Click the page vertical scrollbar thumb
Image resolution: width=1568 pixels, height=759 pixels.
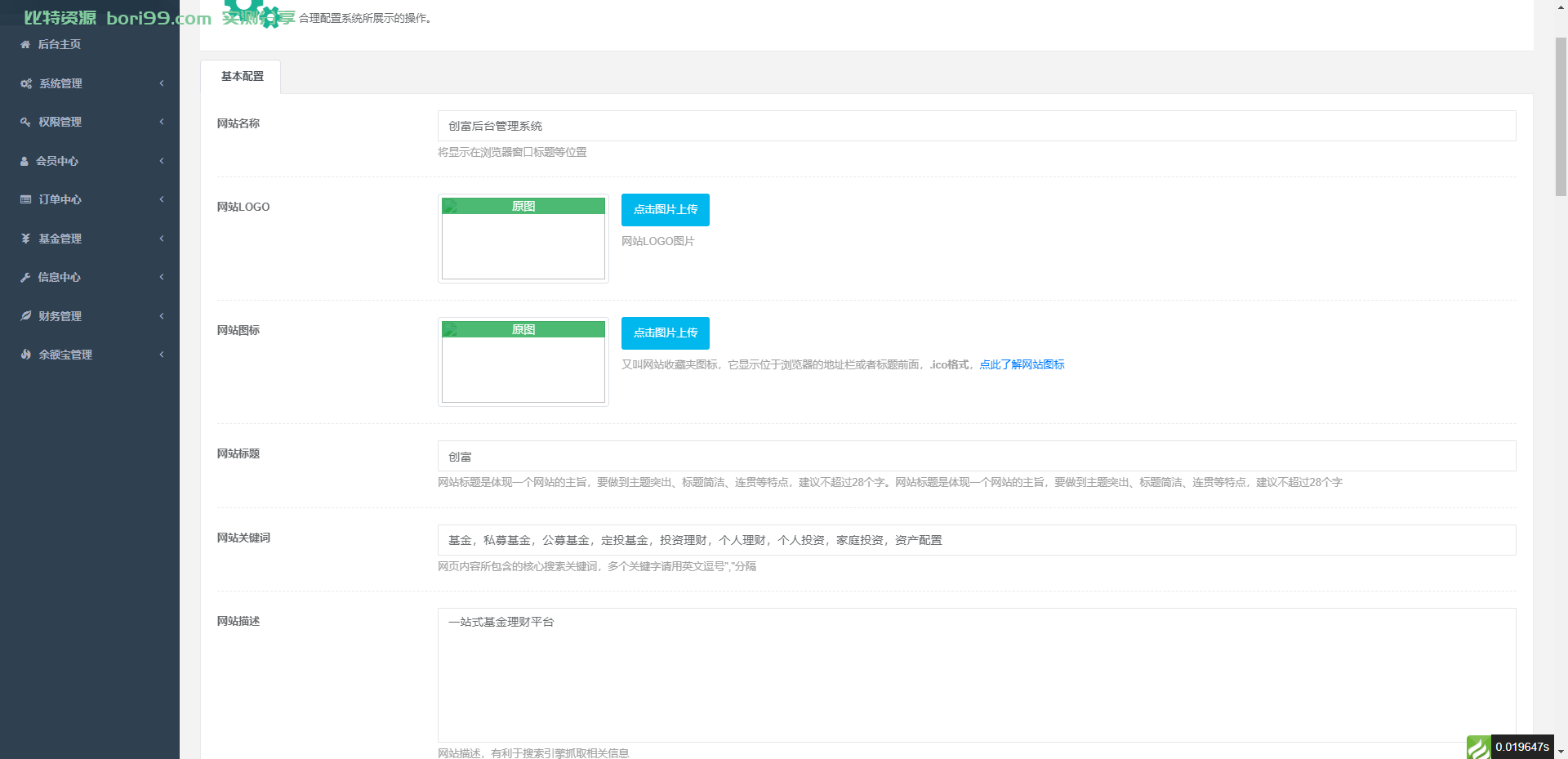(x=1561, y=116)
